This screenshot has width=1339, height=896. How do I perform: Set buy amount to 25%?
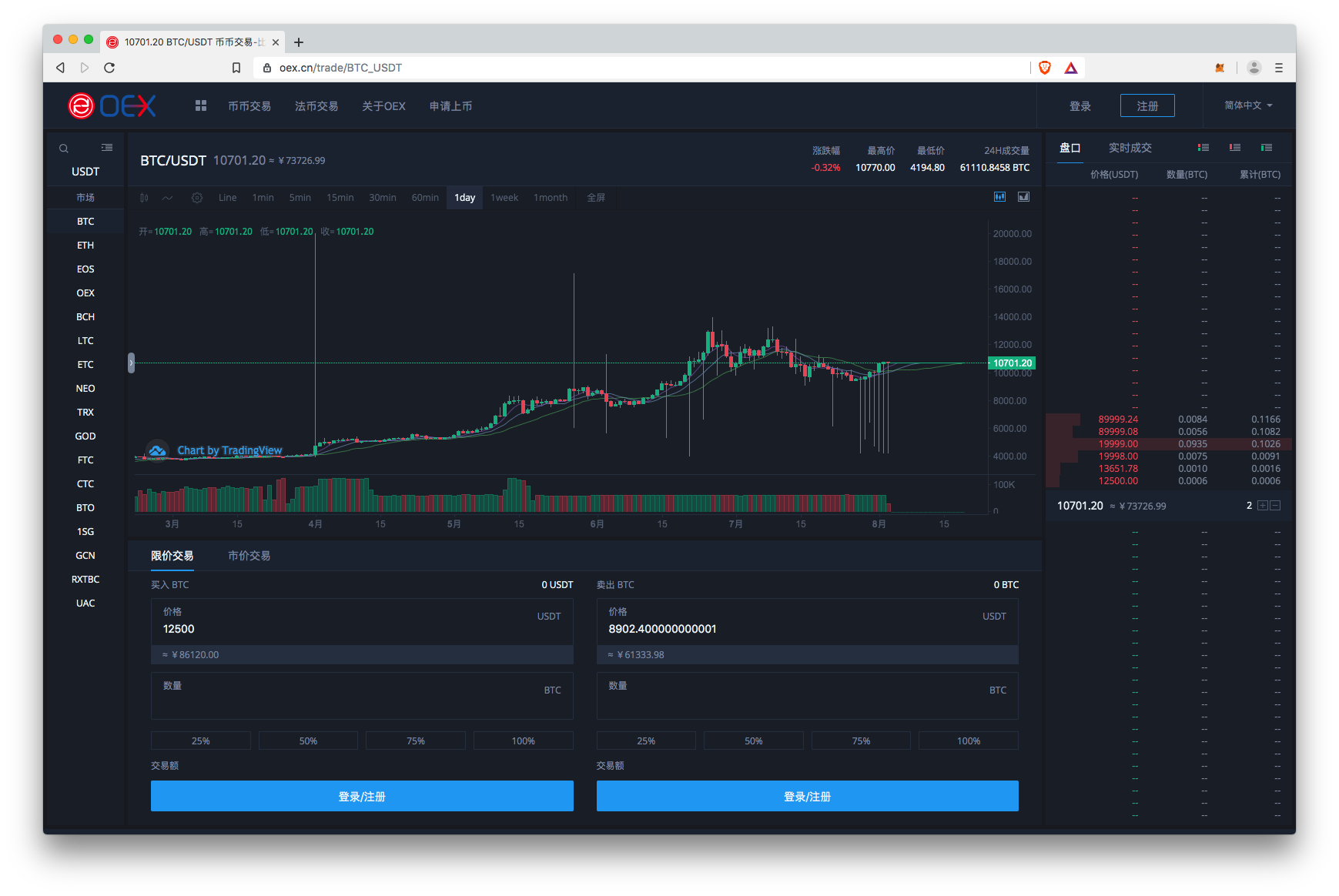click(x=201, y=741)
